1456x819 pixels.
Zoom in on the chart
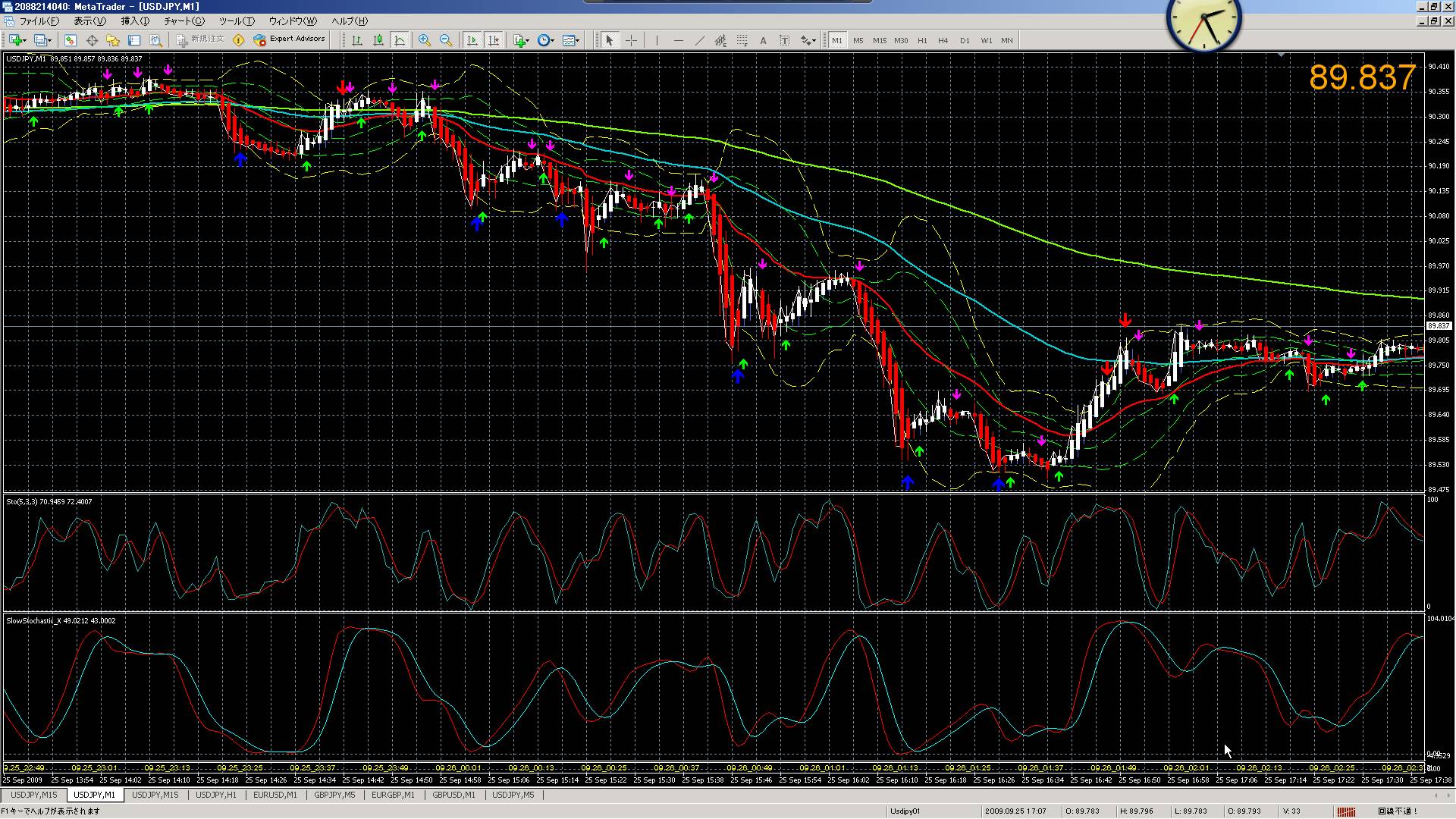pyautogui.click(x=425, y=40)
